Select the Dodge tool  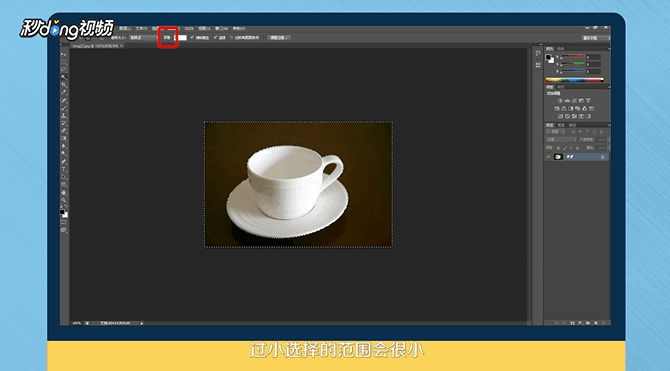coord(64,153)
